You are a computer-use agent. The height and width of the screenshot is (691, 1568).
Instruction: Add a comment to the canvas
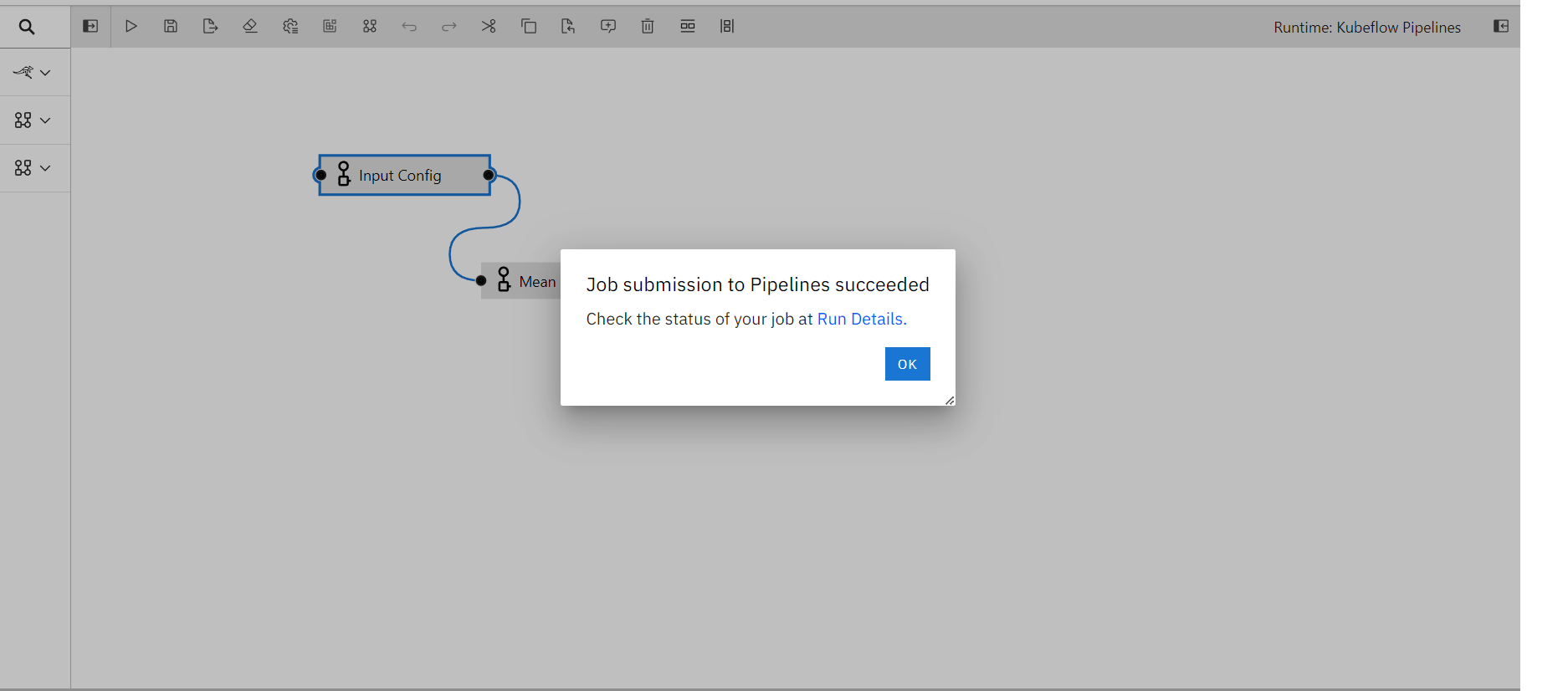(x=608, y=26)
